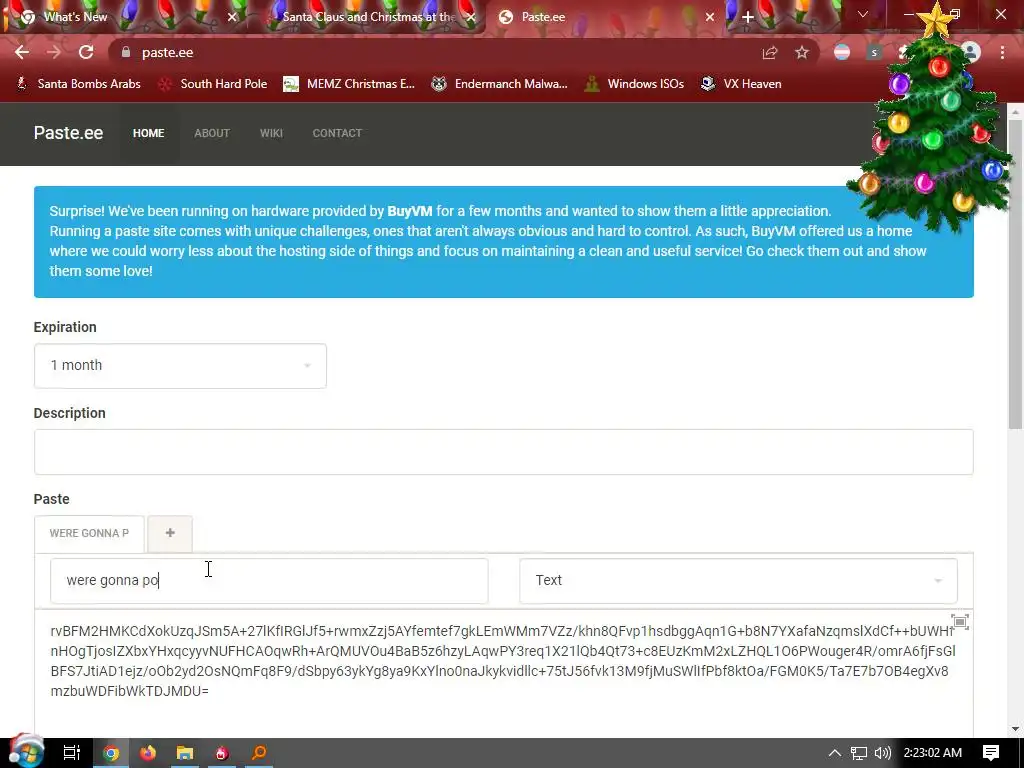
Task: Expand the Text syntax dropdown
Action: tap(738, 581)
